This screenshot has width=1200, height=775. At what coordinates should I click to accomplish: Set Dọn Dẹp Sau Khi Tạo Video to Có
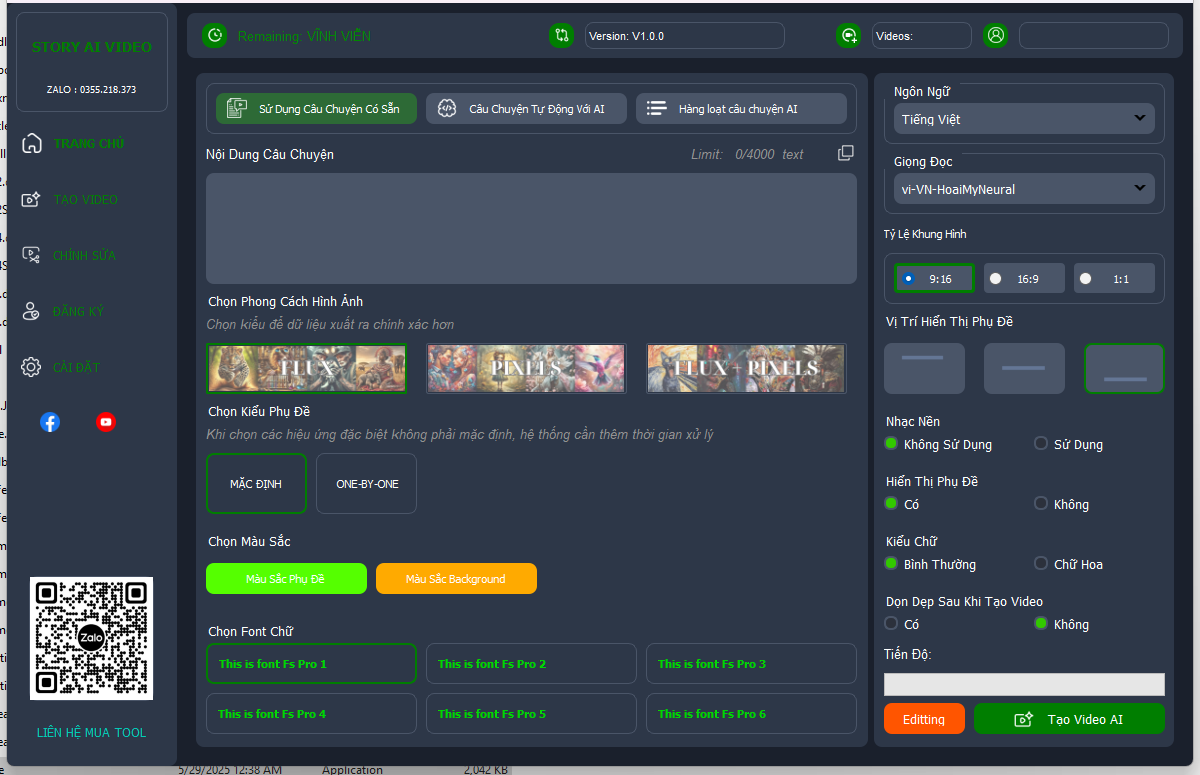point(902,624)
